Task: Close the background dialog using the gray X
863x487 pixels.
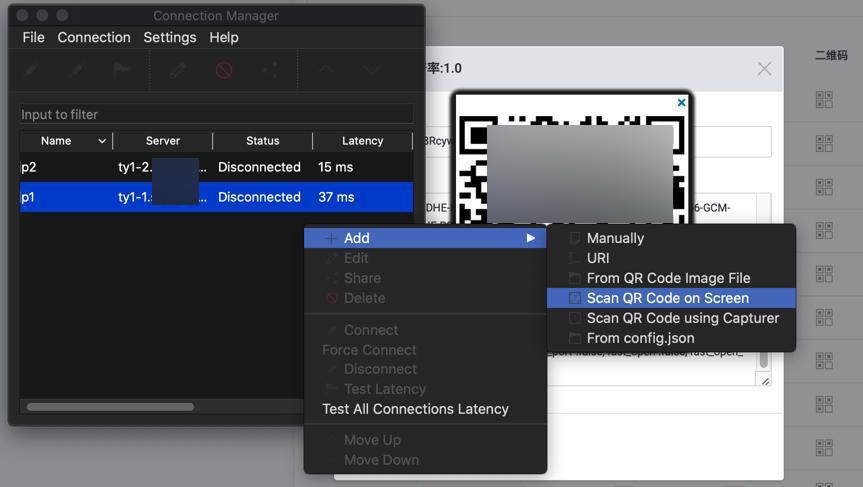Action: pos(764,69)
